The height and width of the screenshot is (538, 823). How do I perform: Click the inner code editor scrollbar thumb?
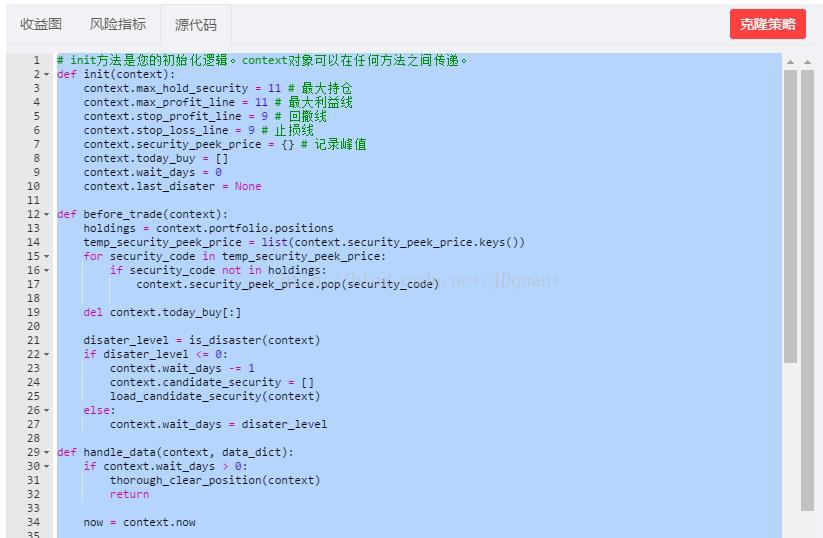click(790, 216)
